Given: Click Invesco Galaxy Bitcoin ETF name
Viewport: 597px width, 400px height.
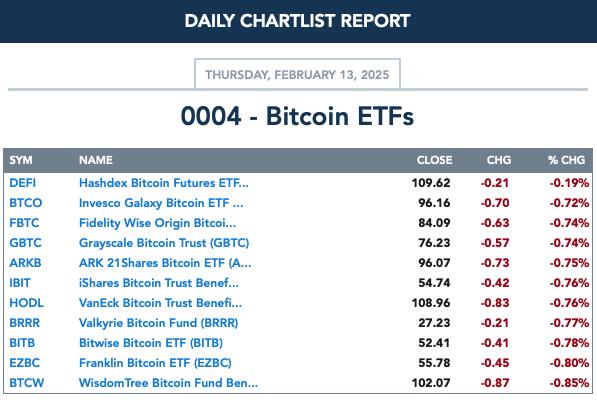Looking at the screenshot, I should pyautogui.click(x=161, y=203).
